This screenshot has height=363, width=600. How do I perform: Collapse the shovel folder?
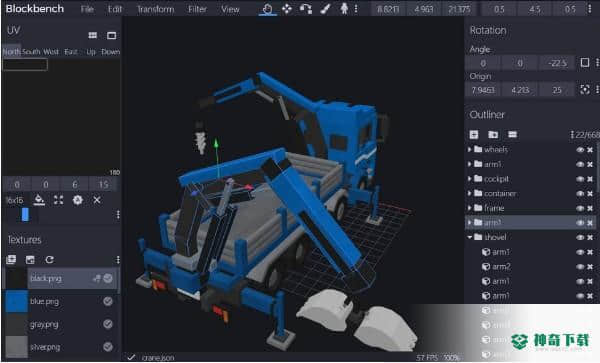pyautogui.click(x=470, y=237)
